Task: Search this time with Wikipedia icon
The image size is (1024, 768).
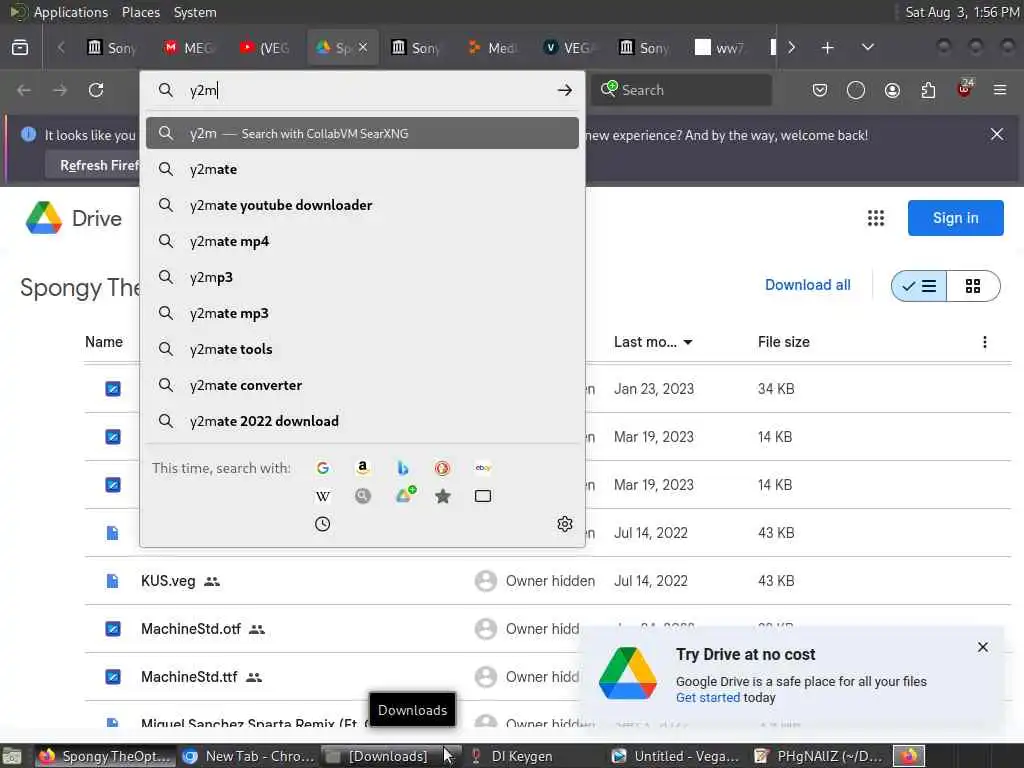Action: pyautogui.click(x=323, y=496)
